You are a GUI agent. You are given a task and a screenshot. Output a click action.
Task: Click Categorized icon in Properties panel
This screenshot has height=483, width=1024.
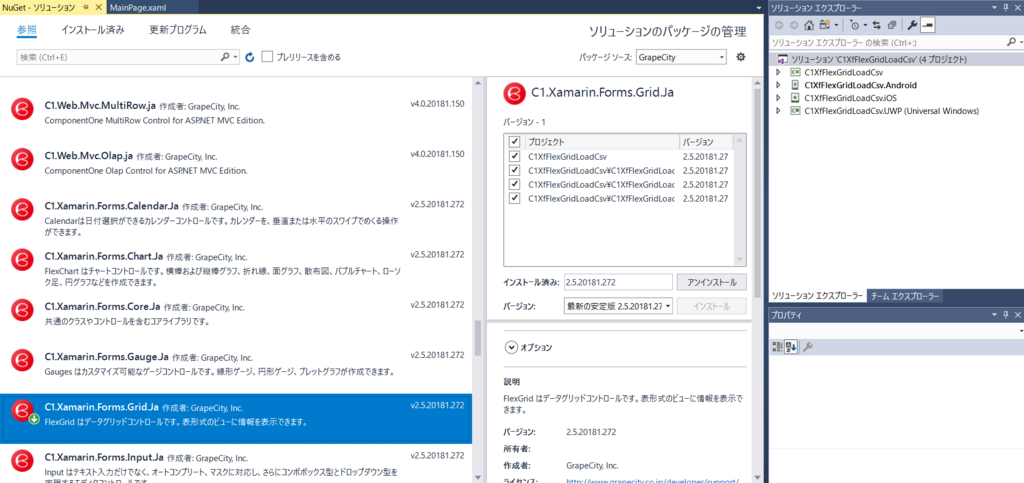777,347
